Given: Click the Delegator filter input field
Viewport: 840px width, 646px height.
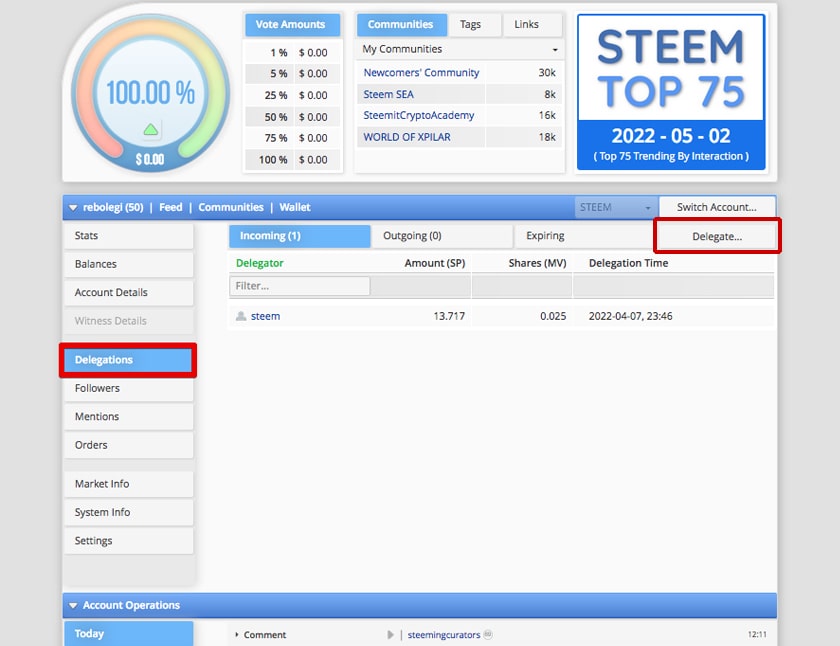Looking at the screenshot, I should [x=299, y=286].
